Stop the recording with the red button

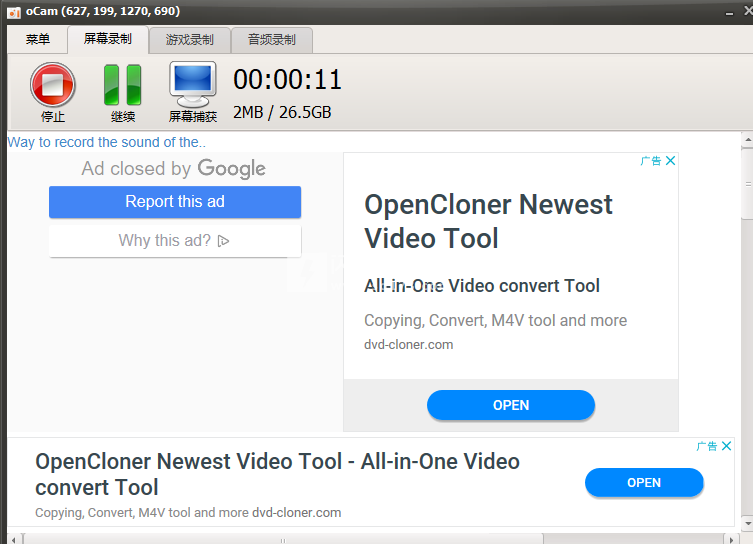pos(52,85)
